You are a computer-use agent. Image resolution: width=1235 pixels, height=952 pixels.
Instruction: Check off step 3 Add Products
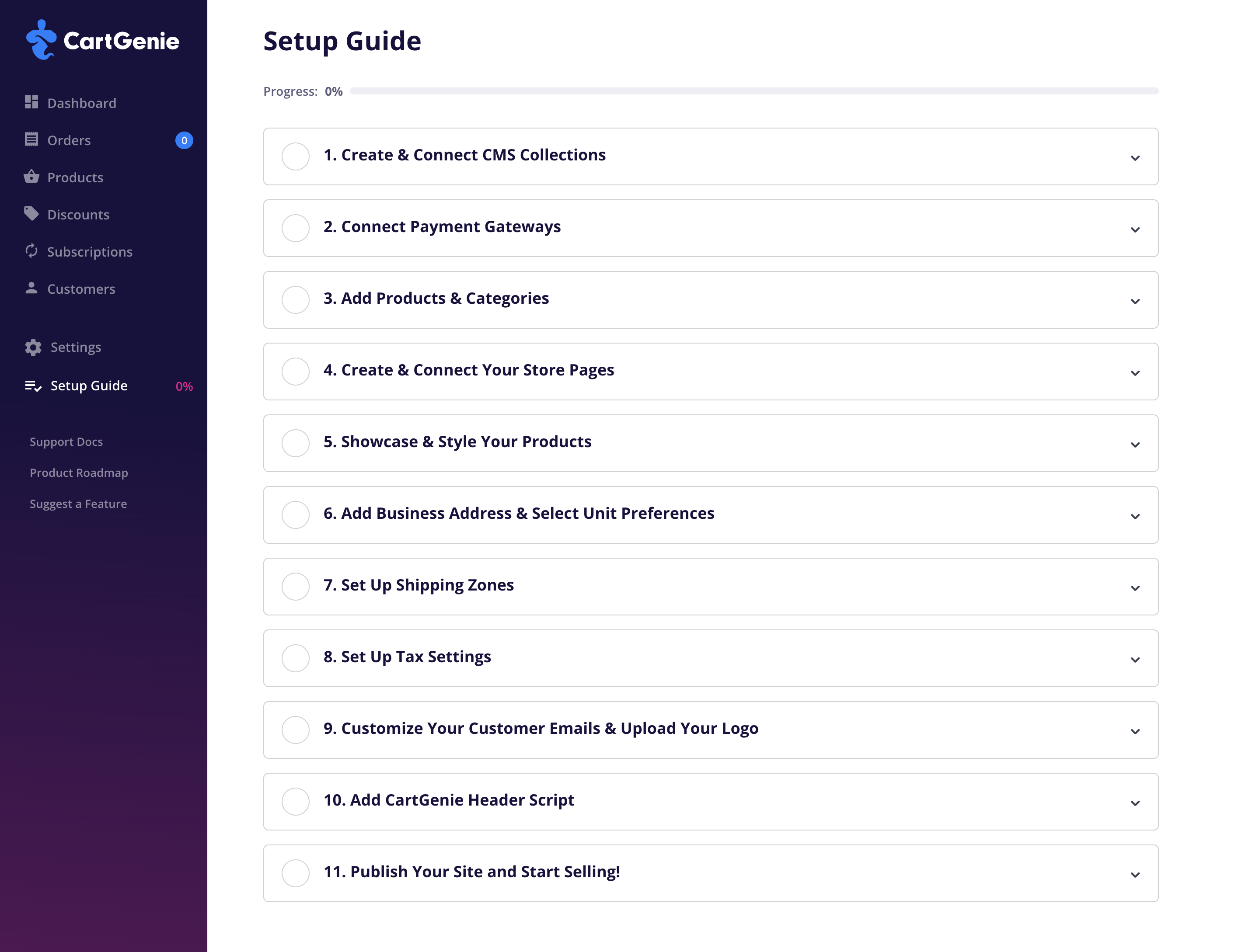tap(296, 299)
